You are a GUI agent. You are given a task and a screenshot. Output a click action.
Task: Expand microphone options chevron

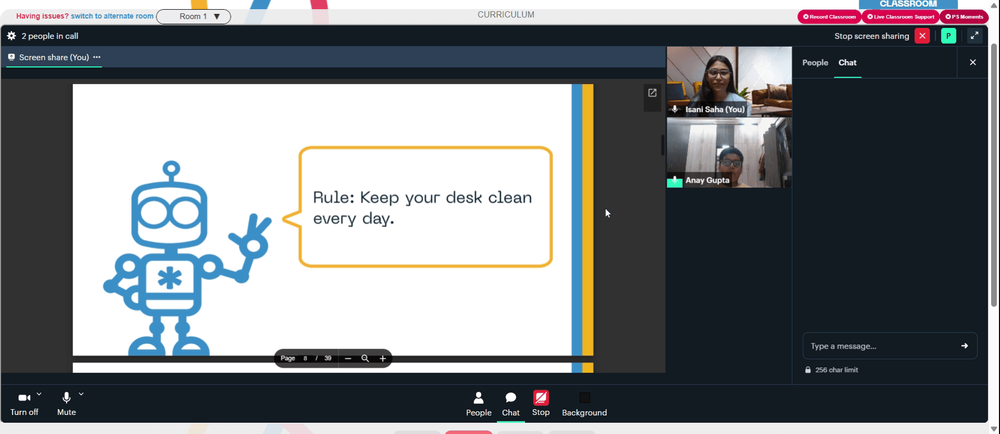81,394
